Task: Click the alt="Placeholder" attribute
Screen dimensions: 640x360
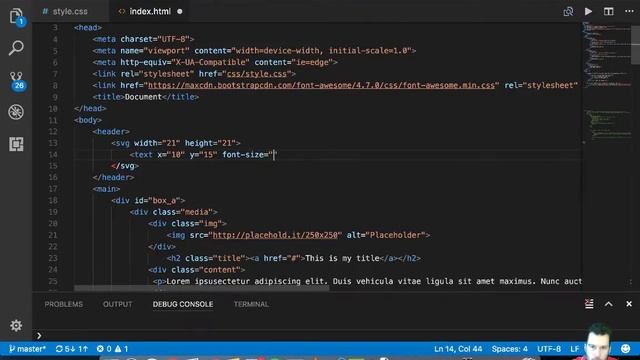Action: [386, 235]
